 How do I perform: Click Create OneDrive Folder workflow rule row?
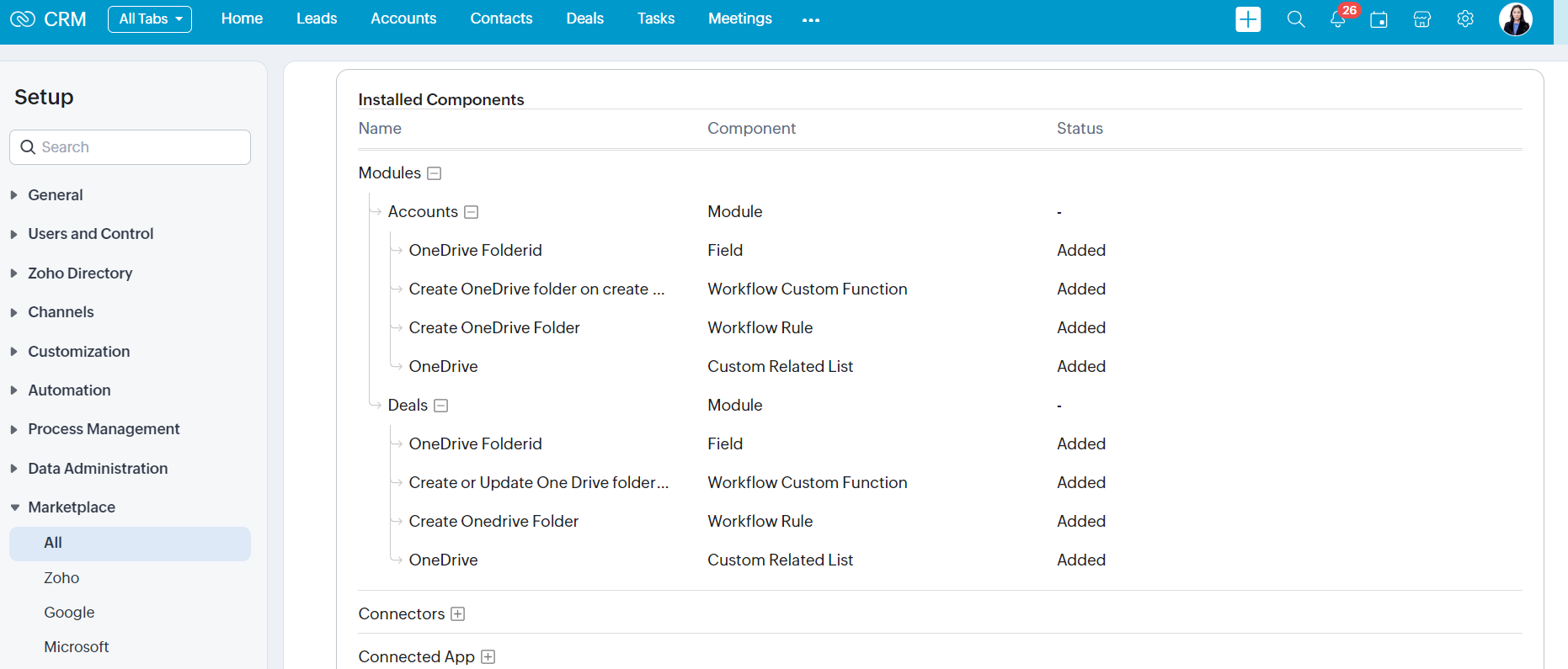pyautogui.click(x=494, y=328)
